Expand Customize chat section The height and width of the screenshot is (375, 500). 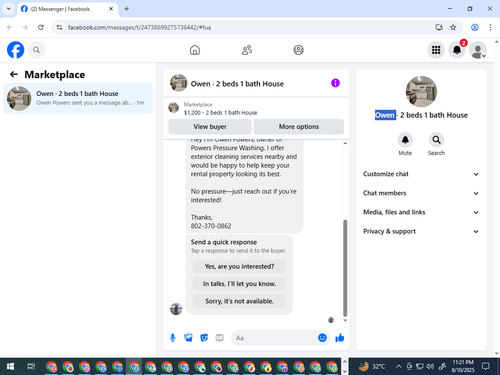pos(421,174)
